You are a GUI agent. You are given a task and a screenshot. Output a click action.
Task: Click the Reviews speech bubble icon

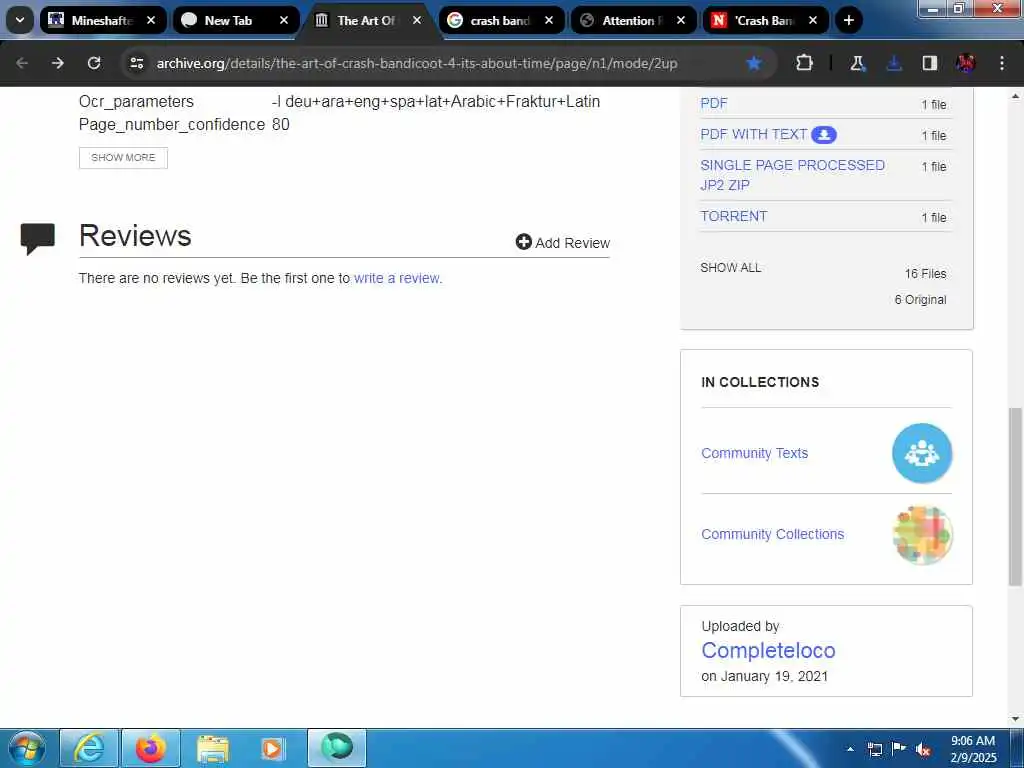click(38, 238)
